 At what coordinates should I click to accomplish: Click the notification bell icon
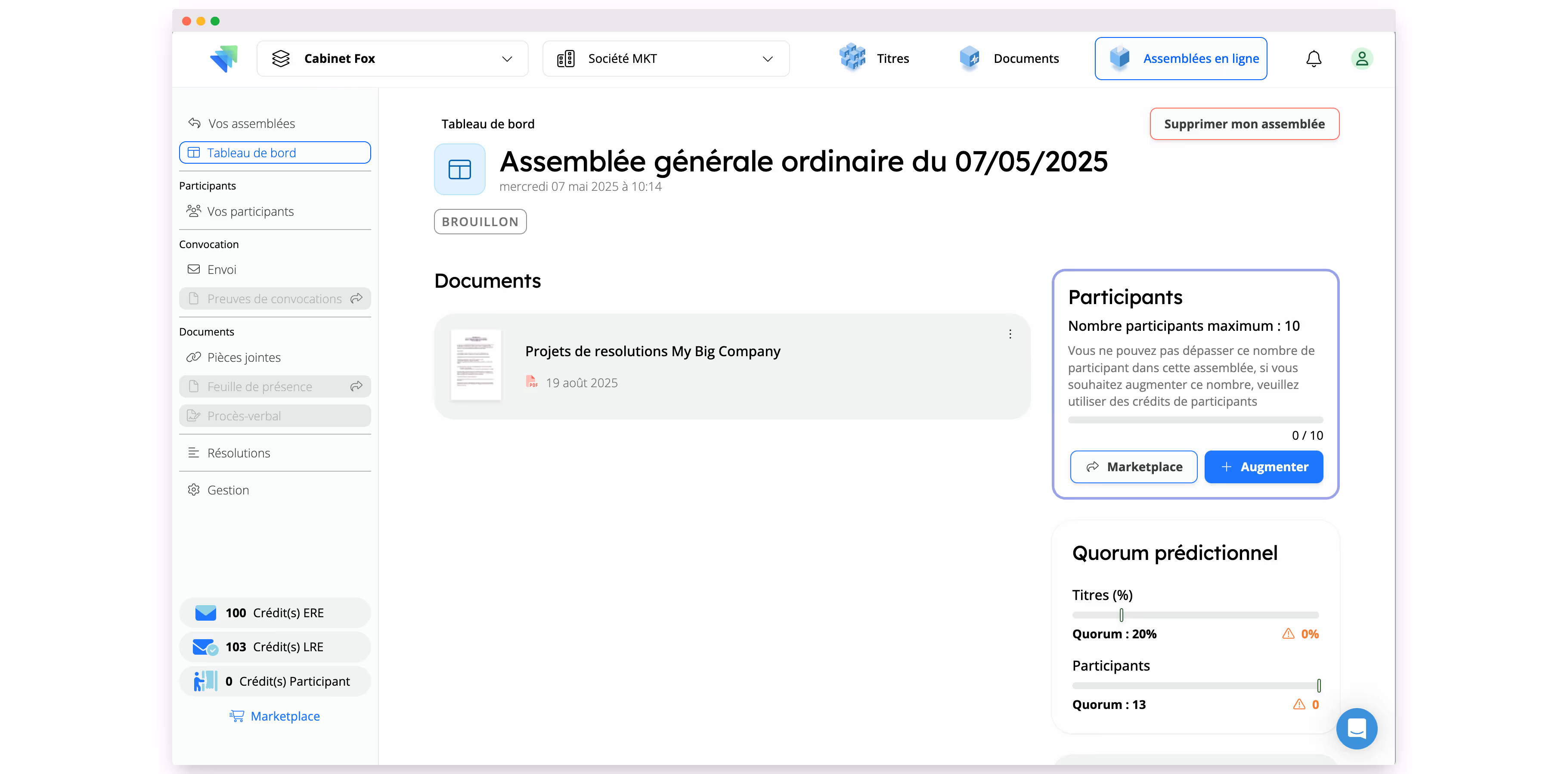pos(1314,59)
